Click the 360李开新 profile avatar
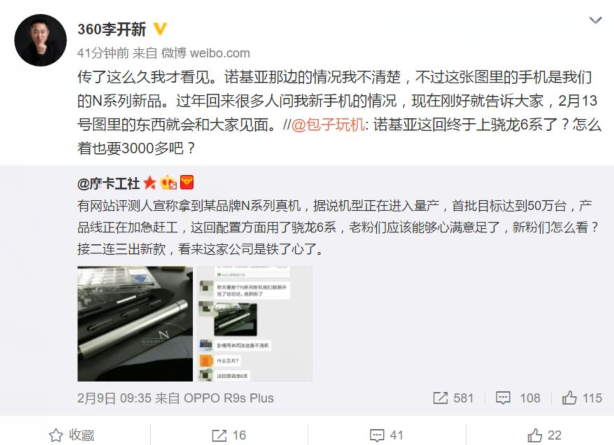Viewport: 614px width, 445px height. click(x=40, y=40)
